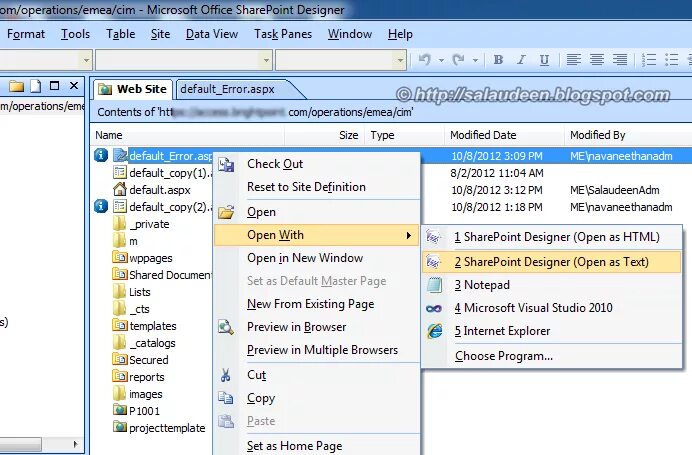
Task: Expand the third toolbar combo box
Action: pos(400,60)
